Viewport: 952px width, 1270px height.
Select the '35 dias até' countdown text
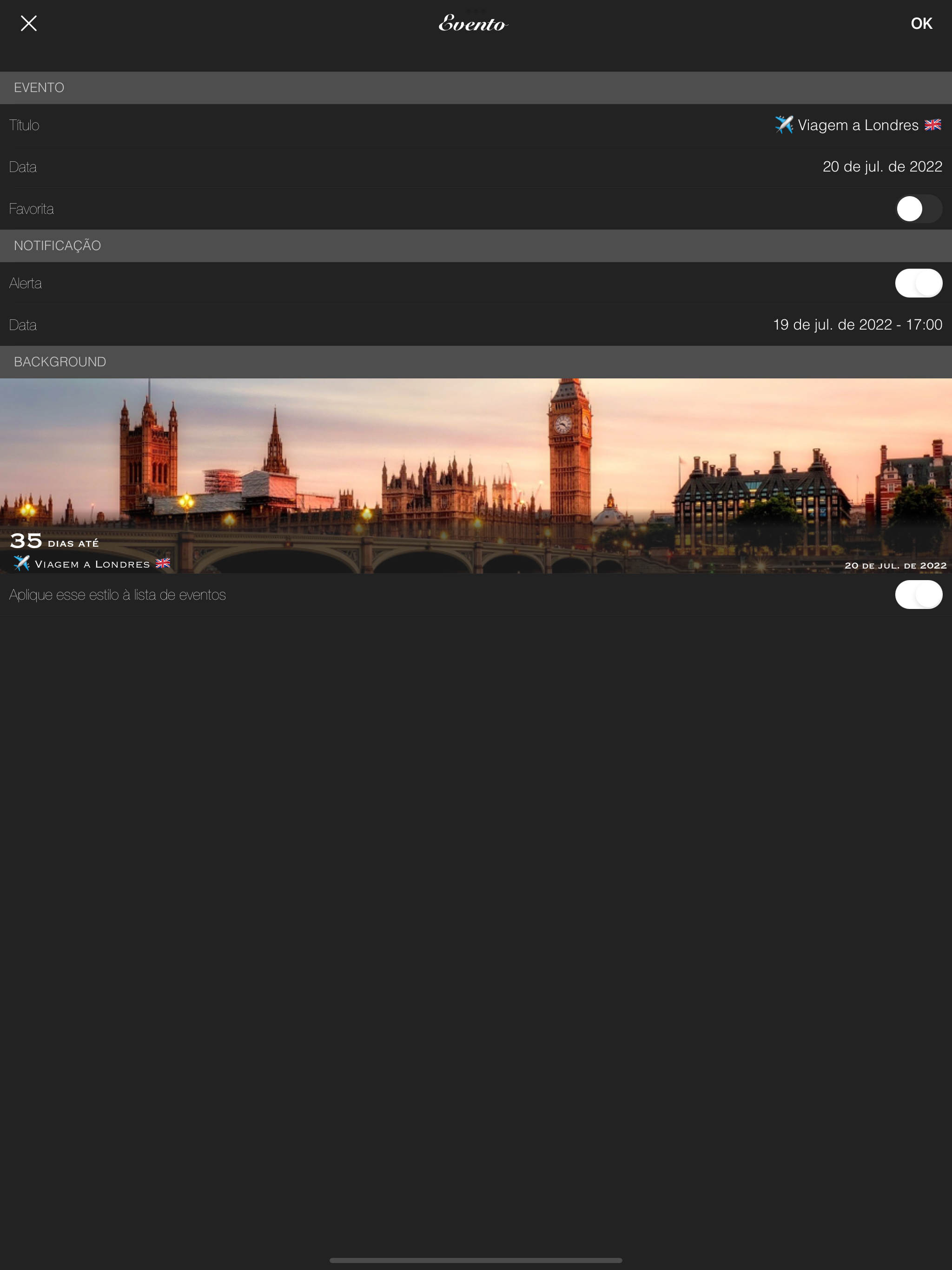(54, 541)
